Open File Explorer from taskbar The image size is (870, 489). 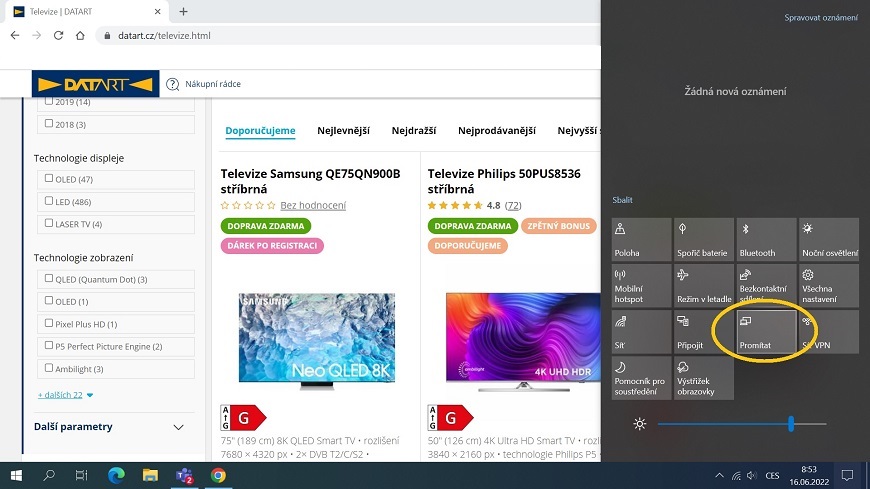150,476
